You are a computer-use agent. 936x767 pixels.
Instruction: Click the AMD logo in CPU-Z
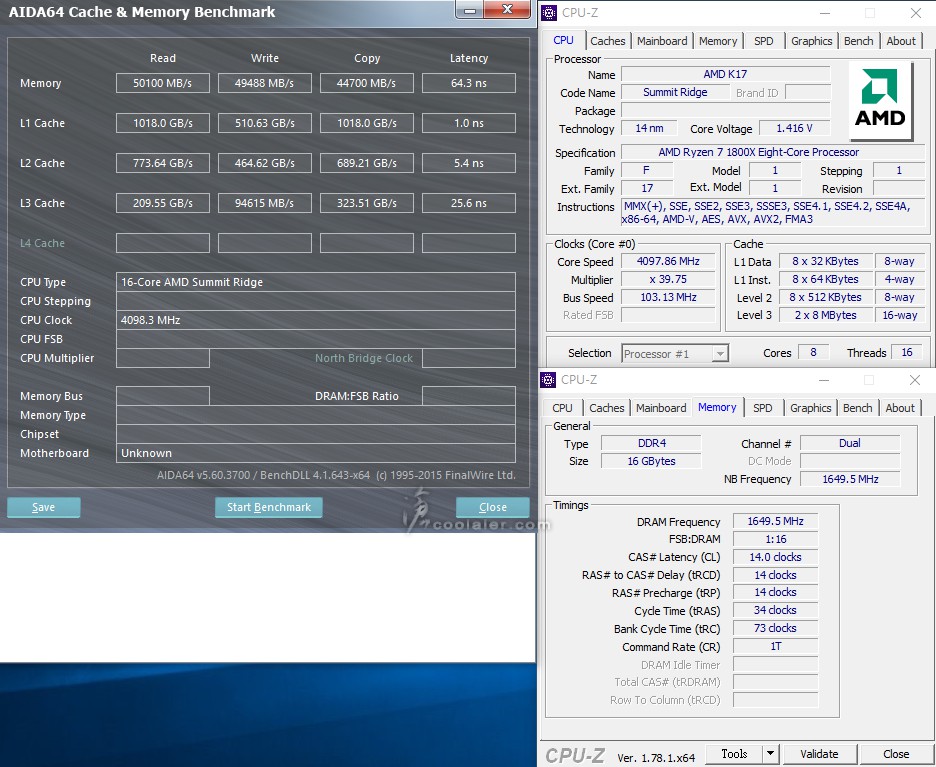click(880, 100)
